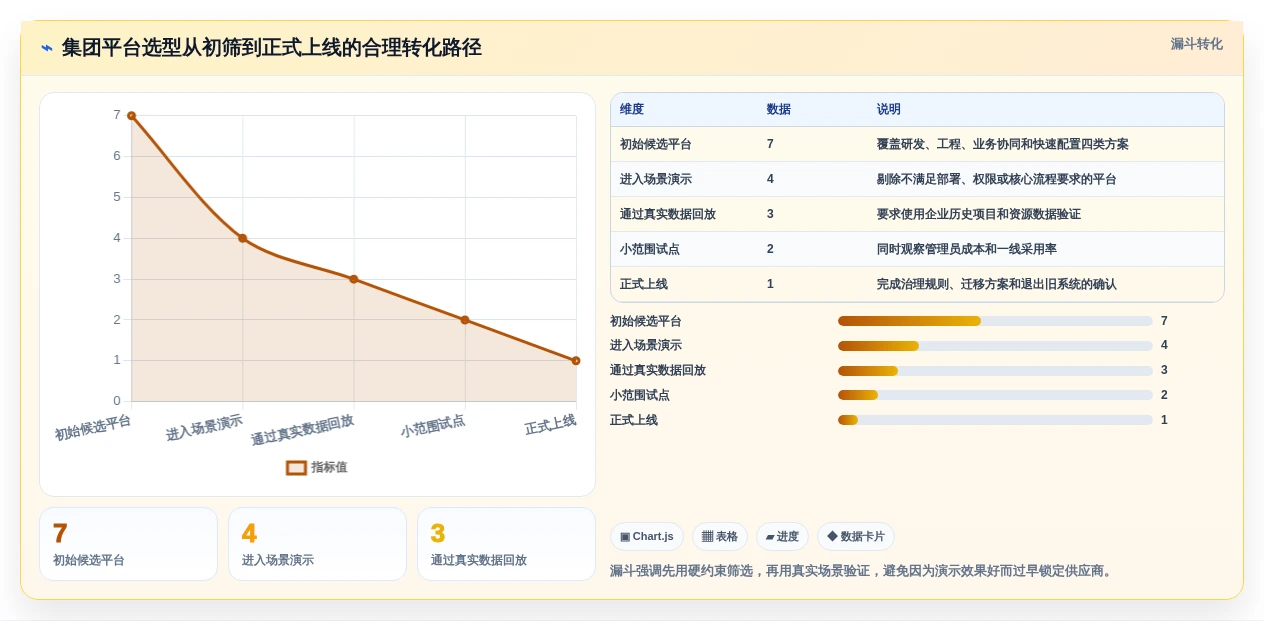Click the 正式上线 label in progress list

[x=634, y=420]
